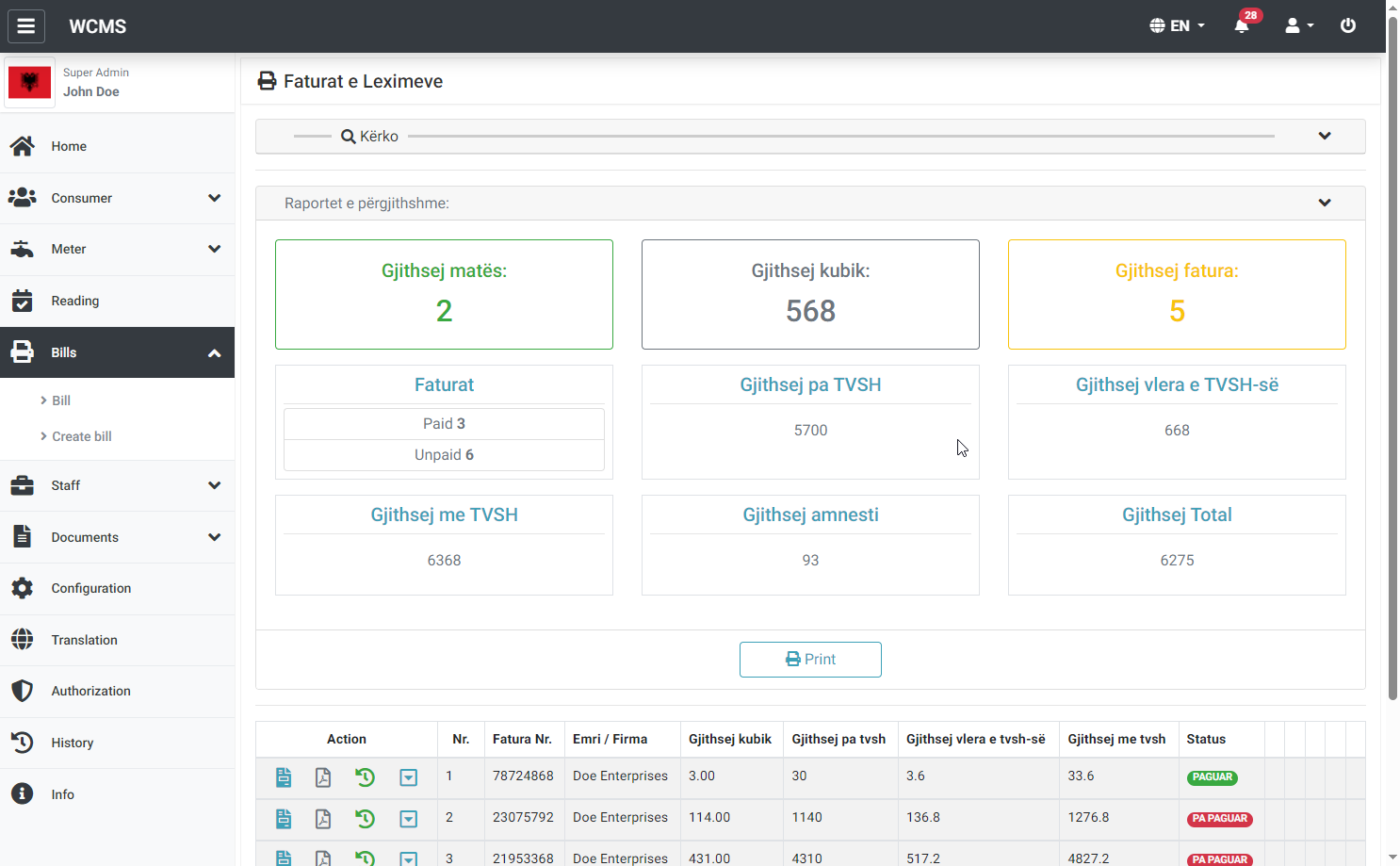Open bill details icon for invoice 23075792
The width and height of the screenshot is (1400, 866).
[x=284, y=819]
